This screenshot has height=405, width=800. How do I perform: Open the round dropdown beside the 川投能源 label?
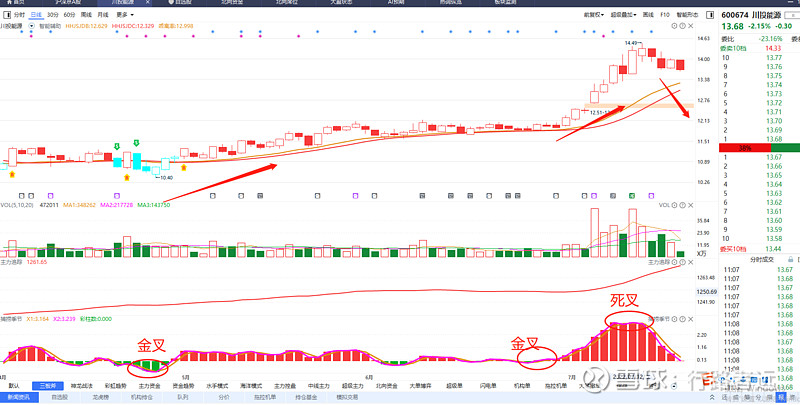(x=33, y=27)
